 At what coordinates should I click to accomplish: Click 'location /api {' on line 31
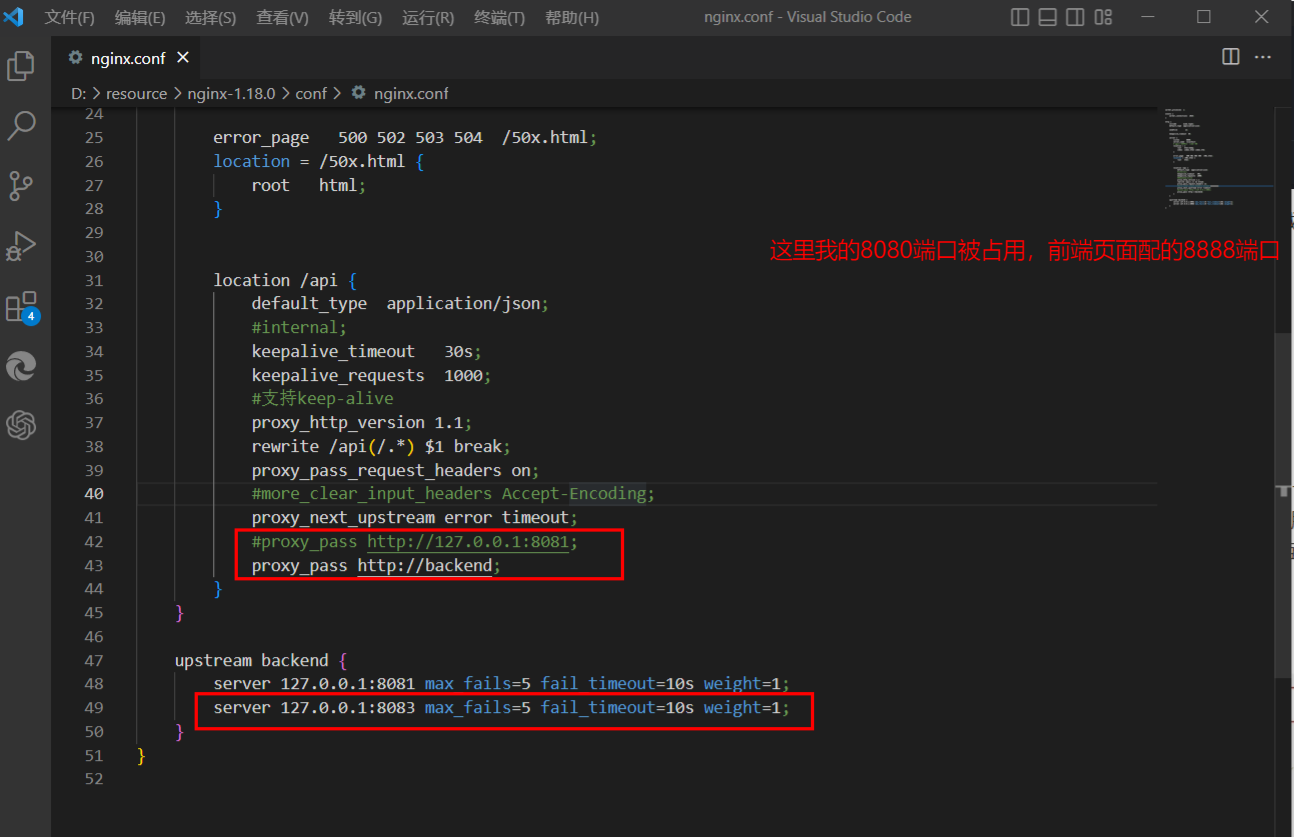coord(285,280)
